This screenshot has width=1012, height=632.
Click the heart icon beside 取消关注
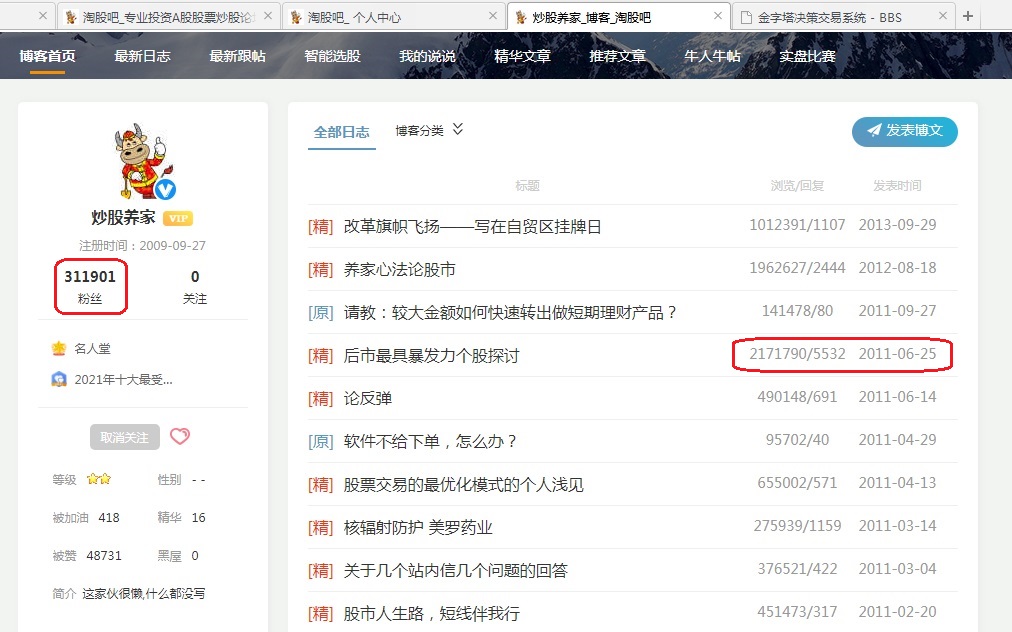[180, 436]
